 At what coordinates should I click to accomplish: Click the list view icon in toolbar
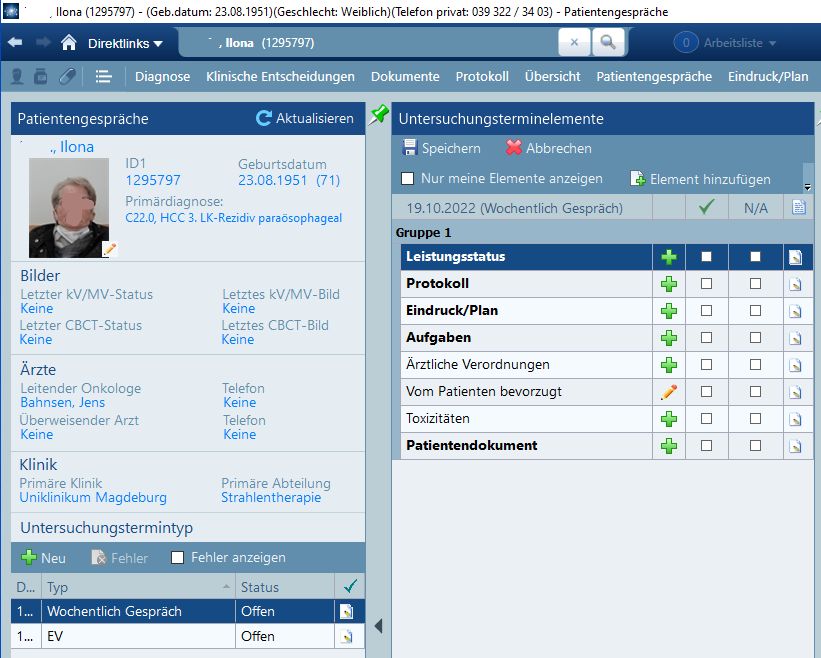pos(103,76)
